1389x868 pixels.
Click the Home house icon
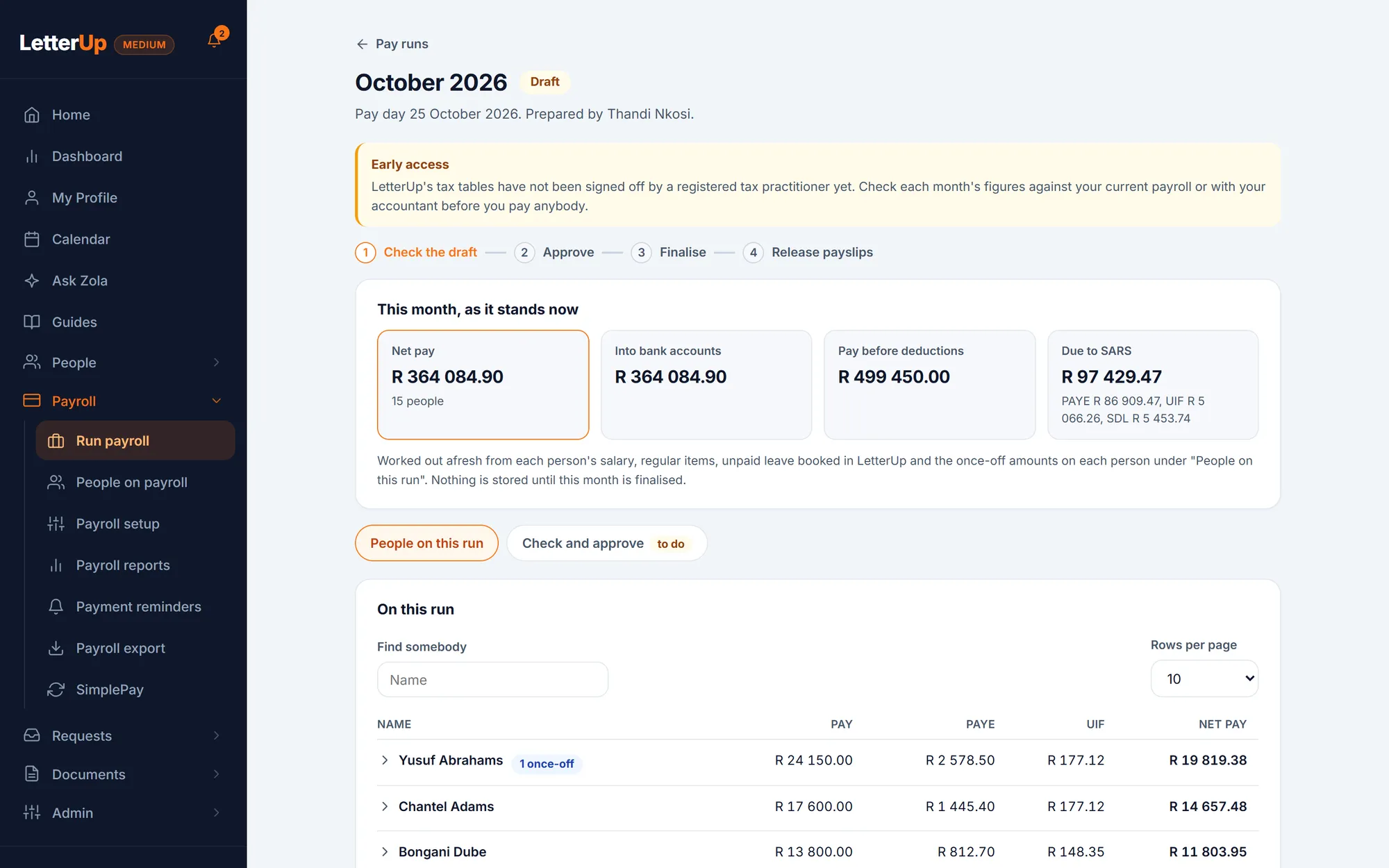click(32, 115)
